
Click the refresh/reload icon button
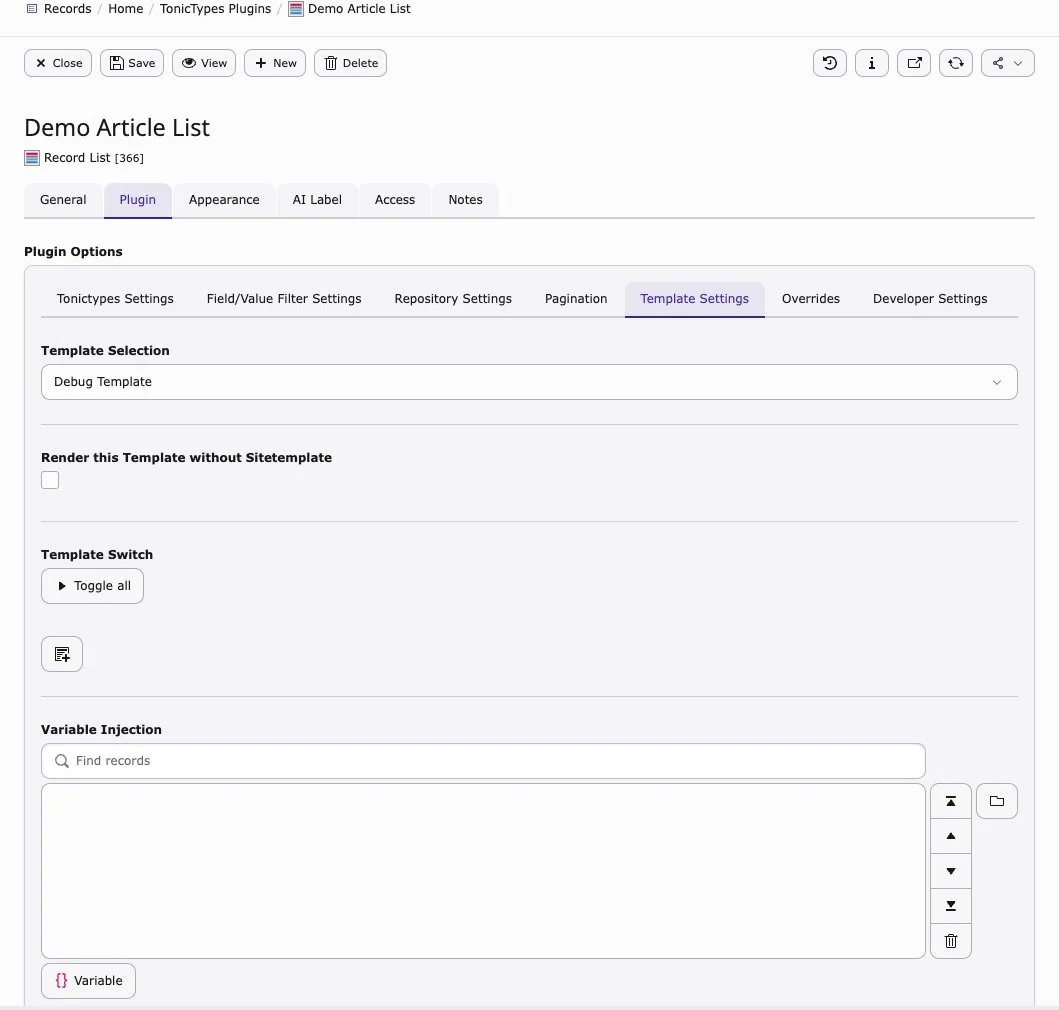tap(956, 63)
